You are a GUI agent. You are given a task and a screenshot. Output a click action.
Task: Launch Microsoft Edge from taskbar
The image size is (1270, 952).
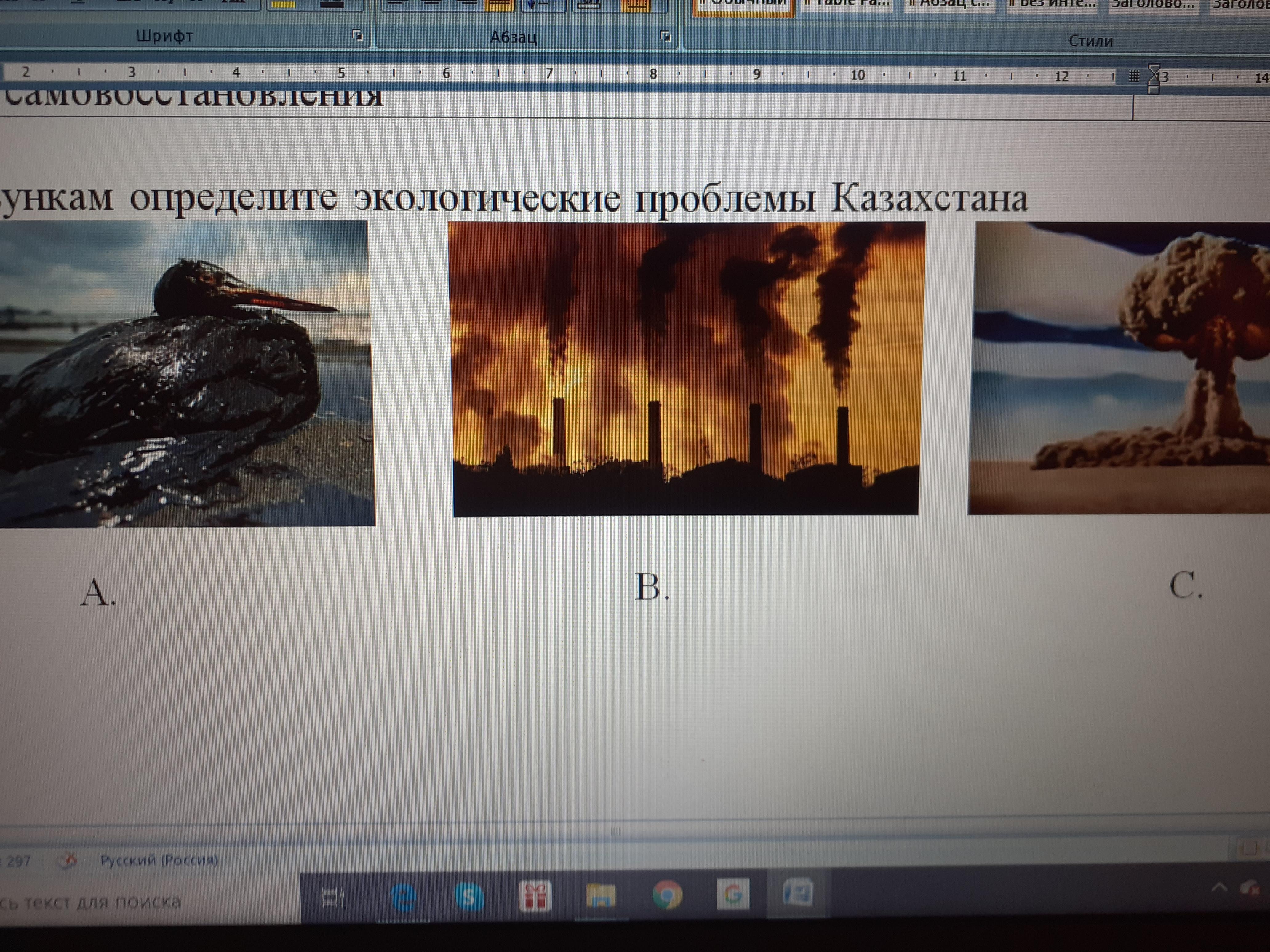(x=404, y=898)
